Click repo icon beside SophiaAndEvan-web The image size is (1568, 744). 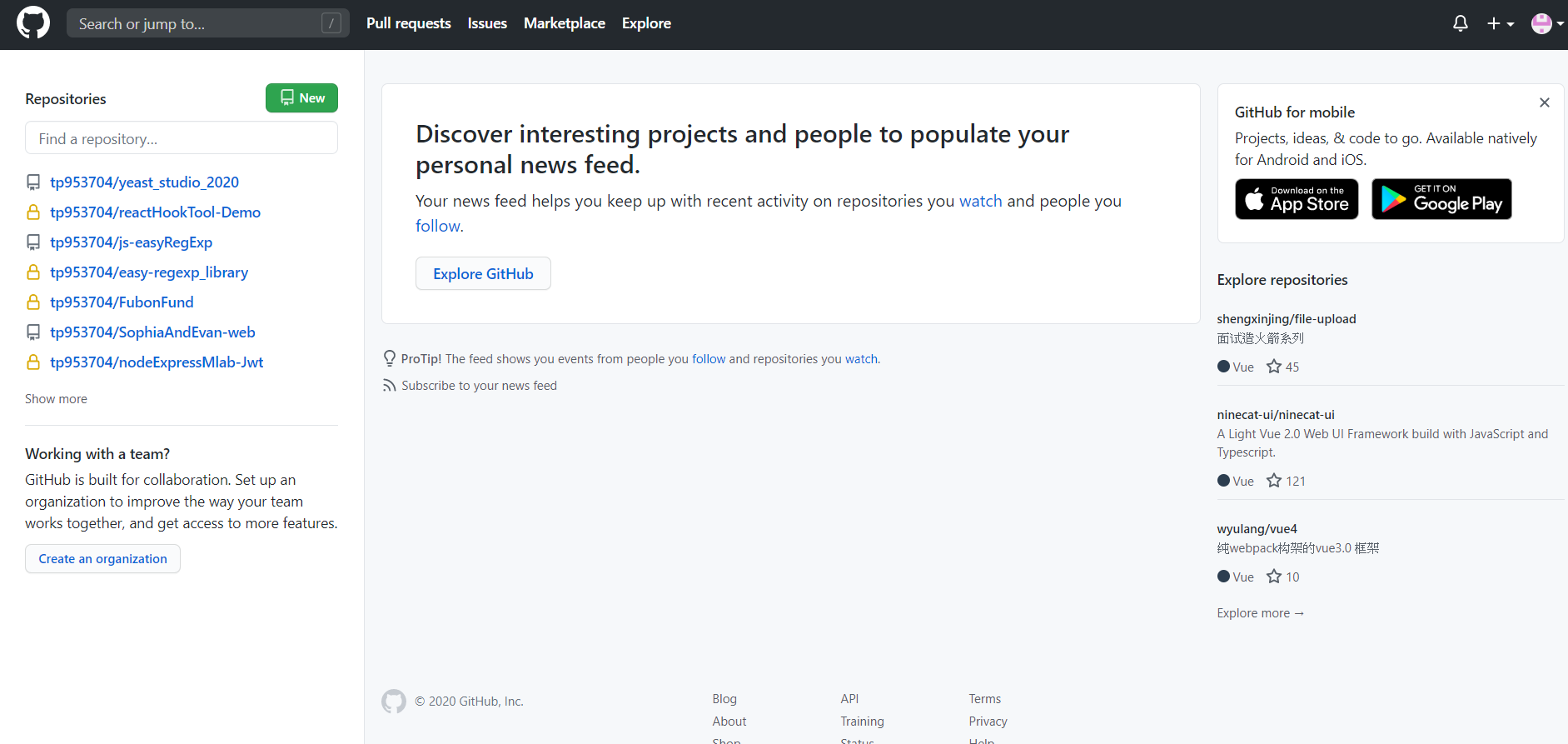[33, 332]
